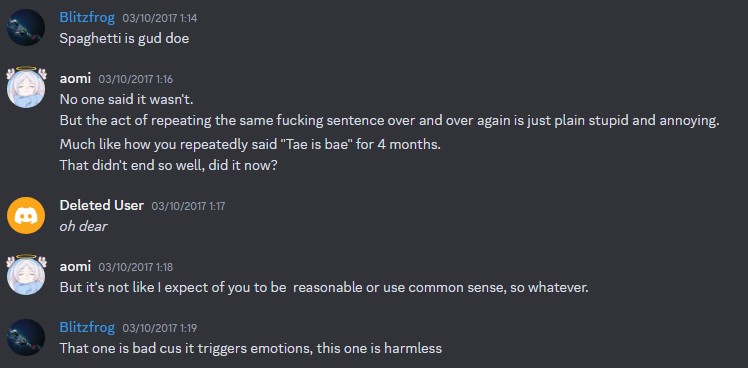
Task: Select the aomi username posted at 1:18
Action: point(75,267)
